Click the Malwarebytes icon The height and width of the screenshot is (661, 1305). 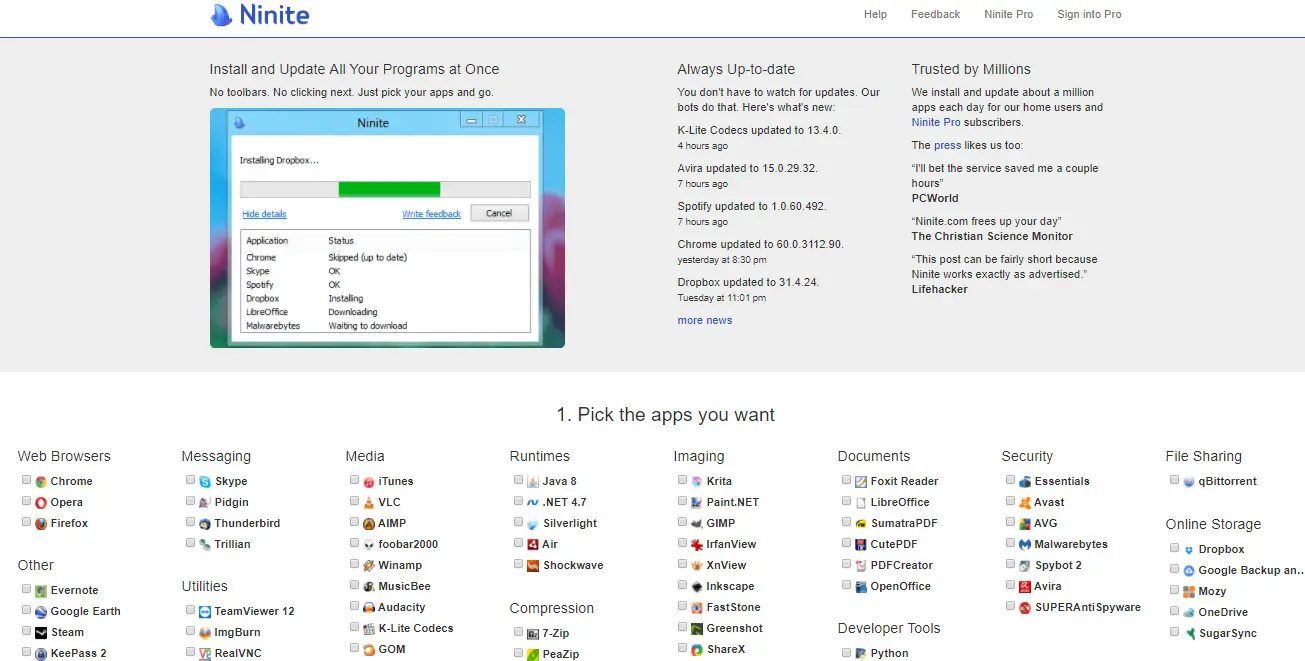[1025, 545]
